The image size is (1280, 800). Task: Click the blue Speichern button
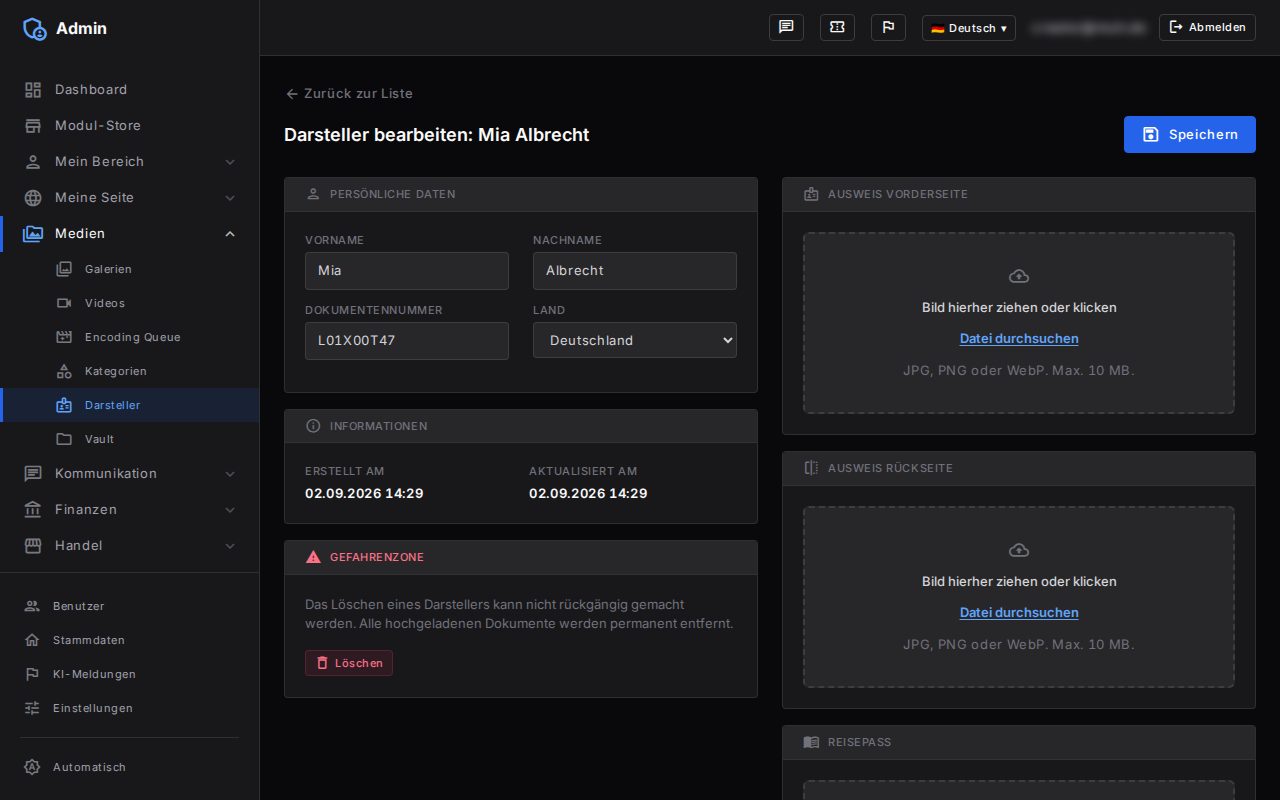point(1190,134)
